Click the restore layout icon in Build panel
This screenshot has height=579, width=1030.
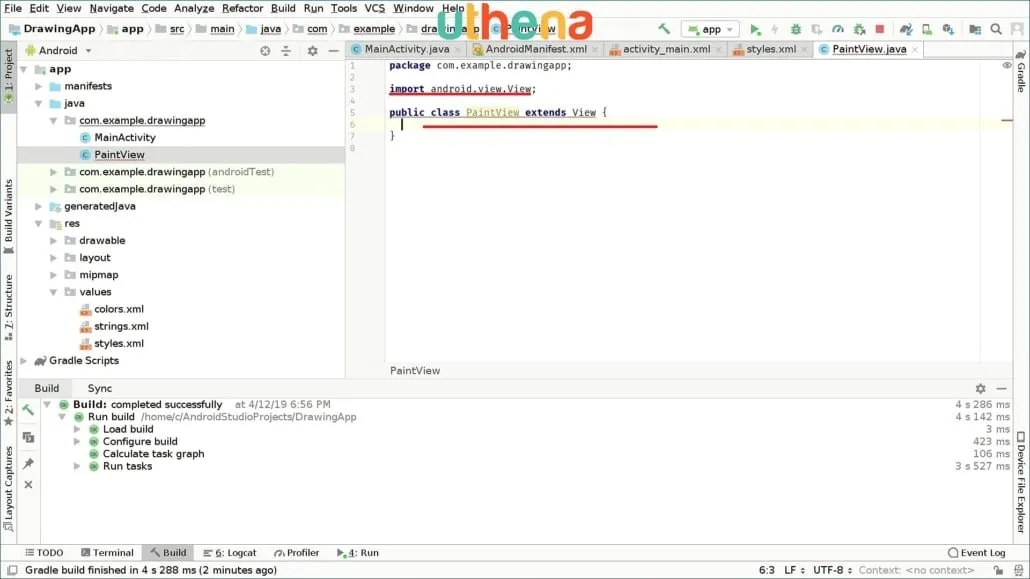pos(28,437)
